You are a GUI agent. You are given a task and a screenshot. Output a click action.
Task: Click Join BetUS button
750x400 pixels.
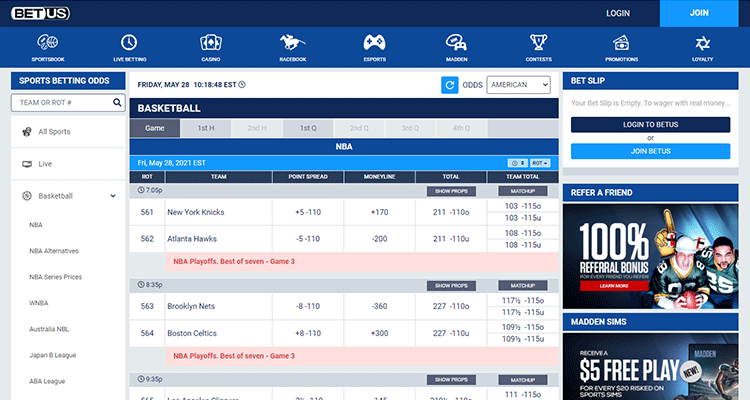coord(651,151)
